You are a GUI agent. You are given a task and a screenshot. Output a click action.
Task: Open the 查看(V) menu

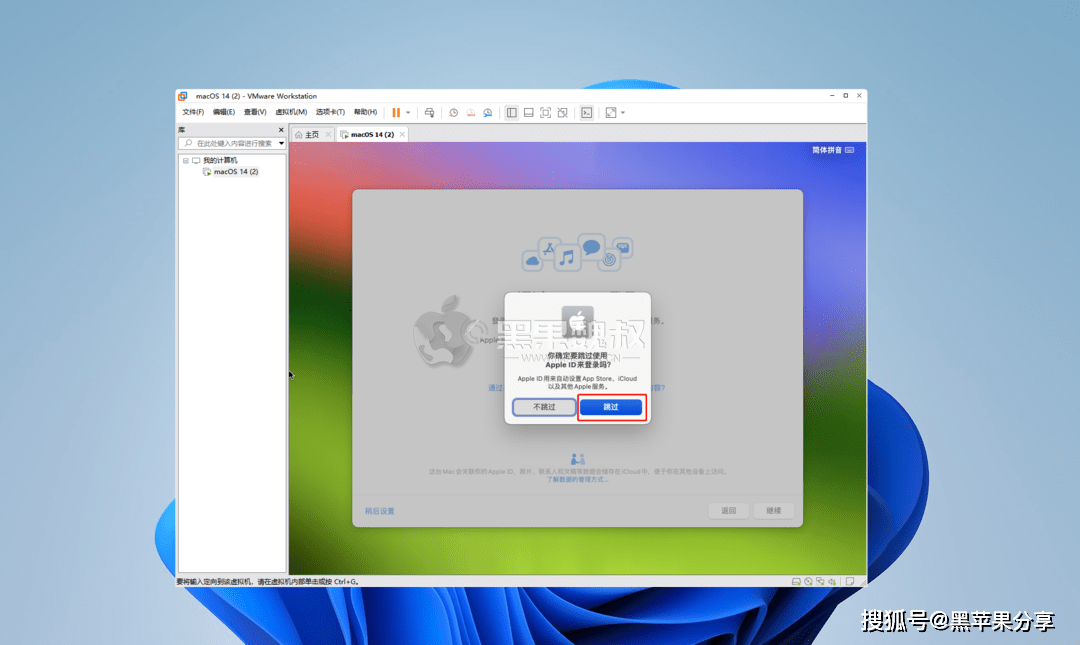(255, 112)
